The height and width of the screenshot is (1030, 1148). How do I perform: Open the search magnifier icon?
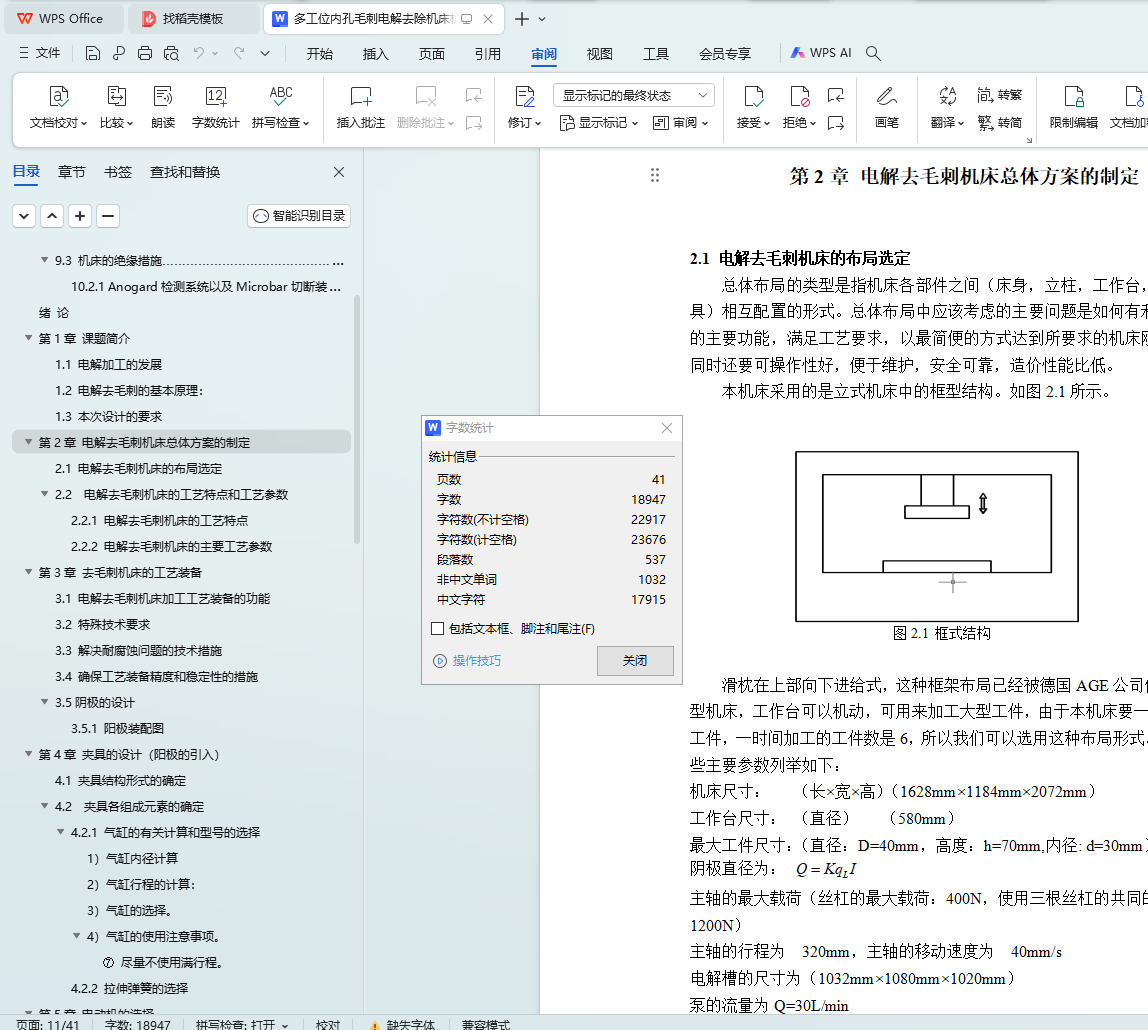tap(873, 53)
